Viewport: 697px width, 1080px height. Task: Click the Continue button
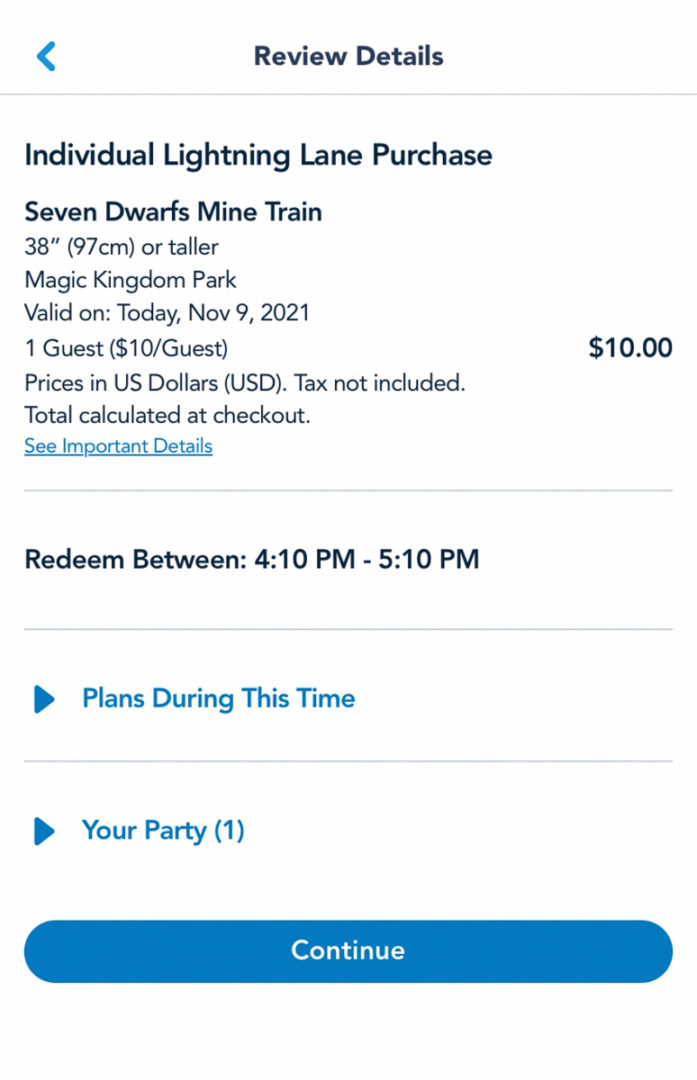(348, 951)
